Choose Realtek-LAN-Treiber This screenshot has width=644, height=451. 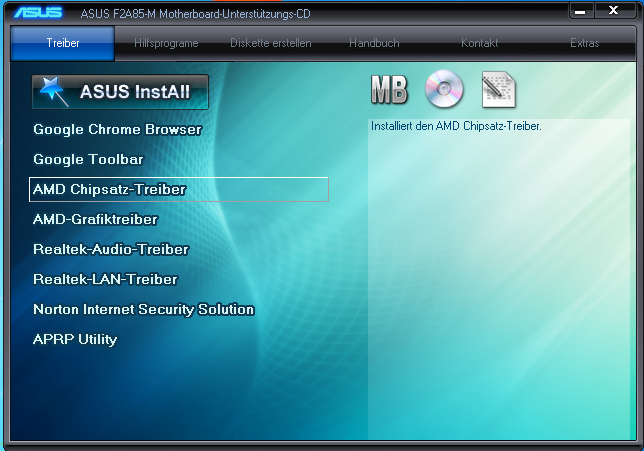click(x=105, y=279)
